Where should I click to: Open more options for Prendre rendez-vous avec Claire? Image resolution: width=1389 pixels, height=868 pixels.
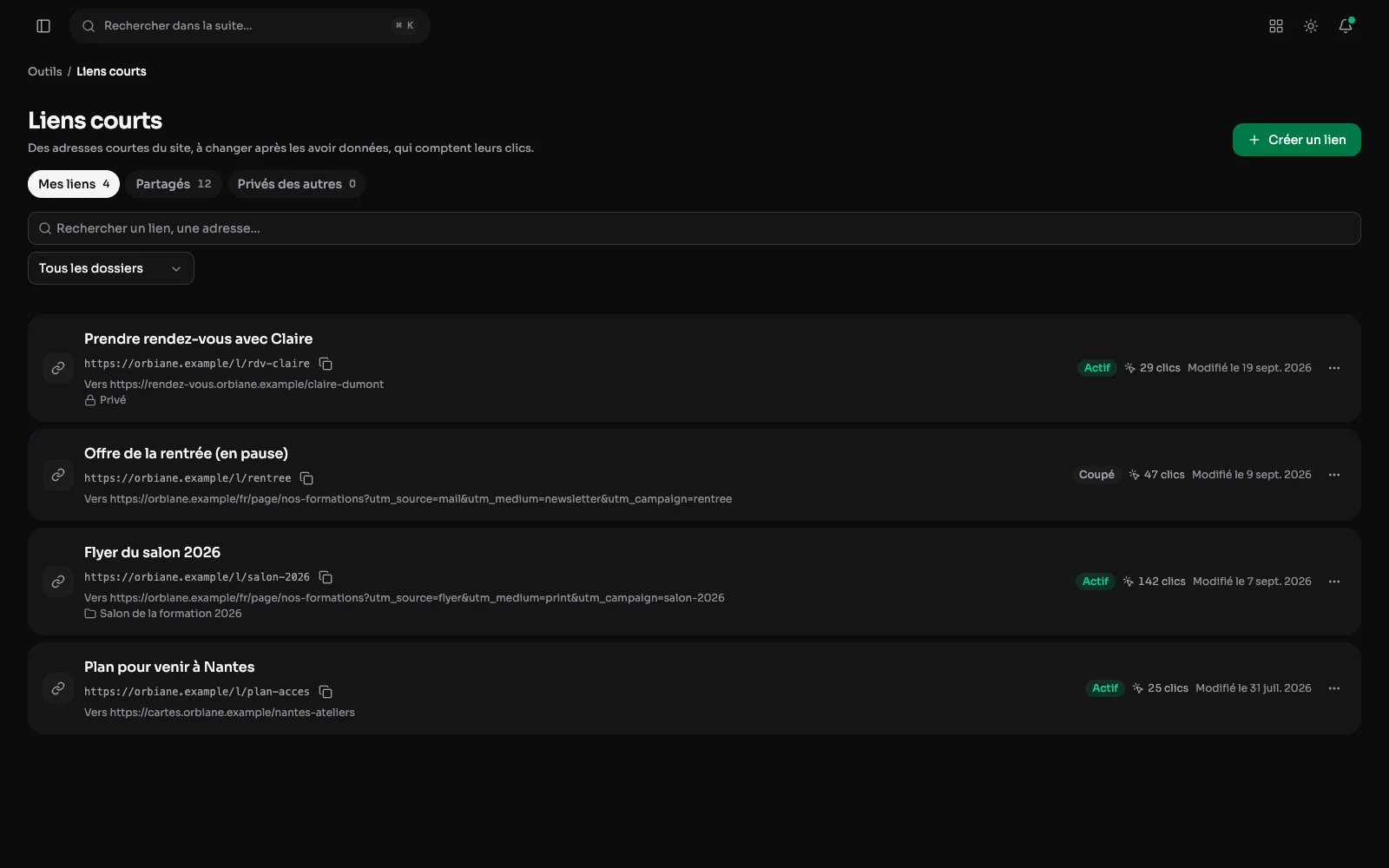(1334, 368)
